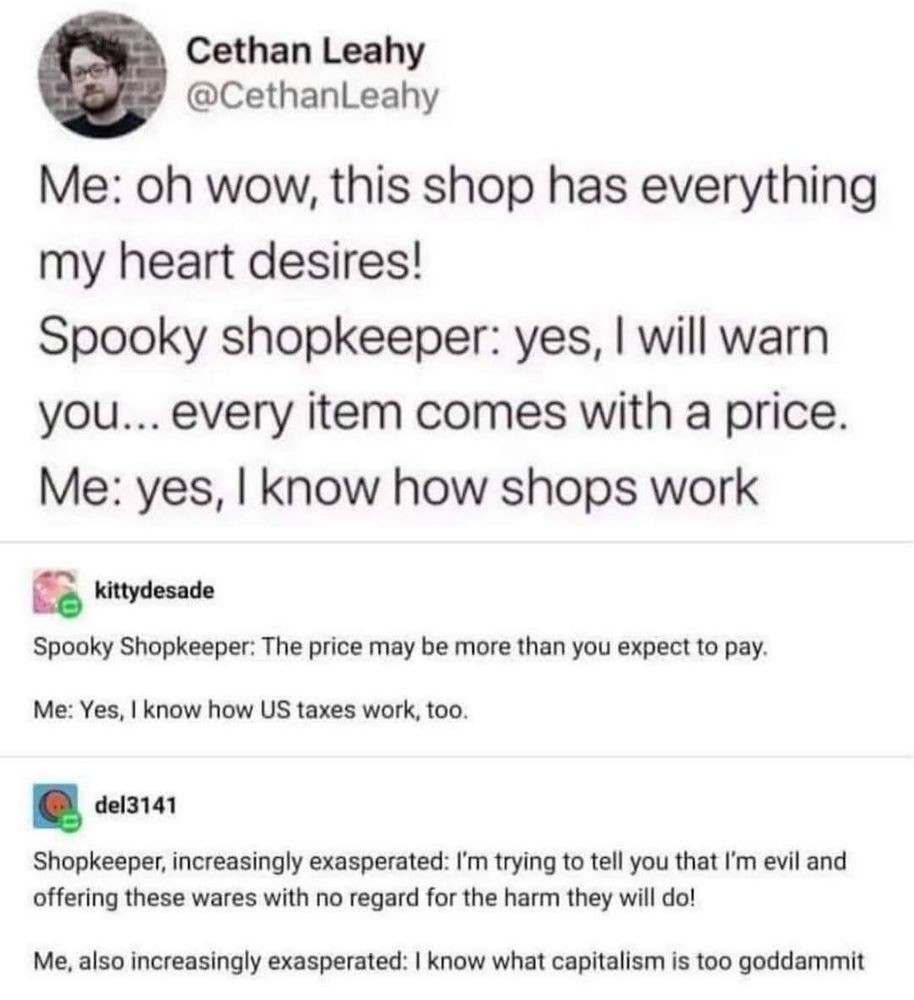914x1000 pixels.
Task: Click the divider line above del3141's reply
Action: tap(457, 757)
